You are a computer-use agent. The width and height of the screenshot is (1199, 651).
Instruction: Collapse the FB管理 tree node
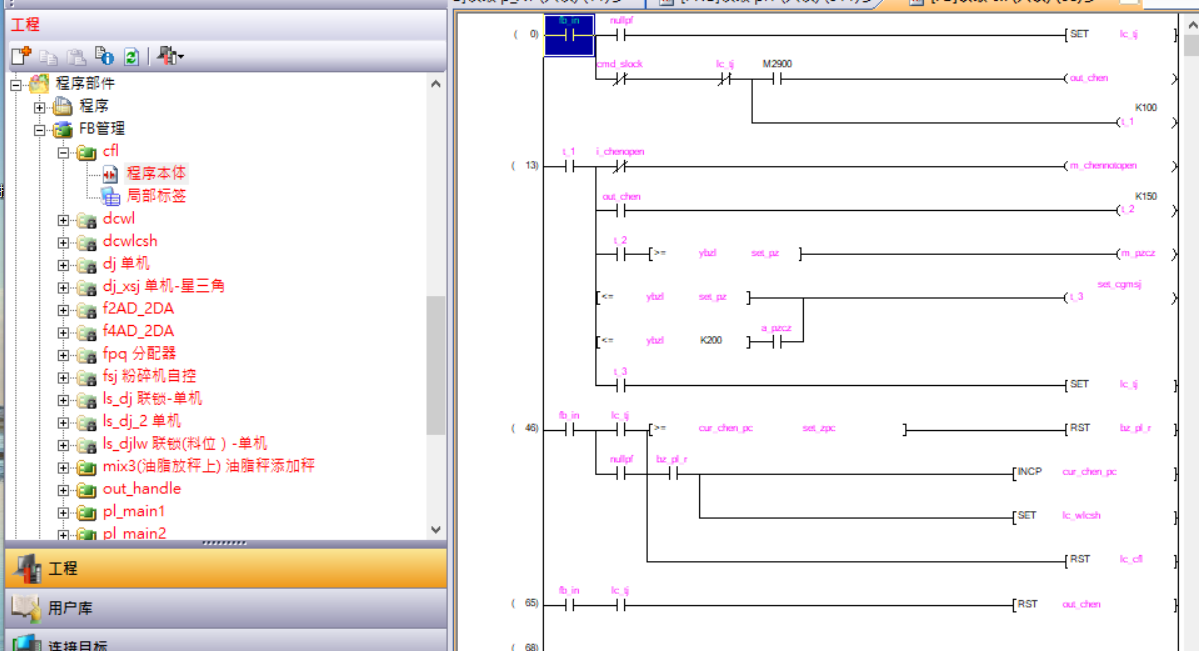[40, 129]
